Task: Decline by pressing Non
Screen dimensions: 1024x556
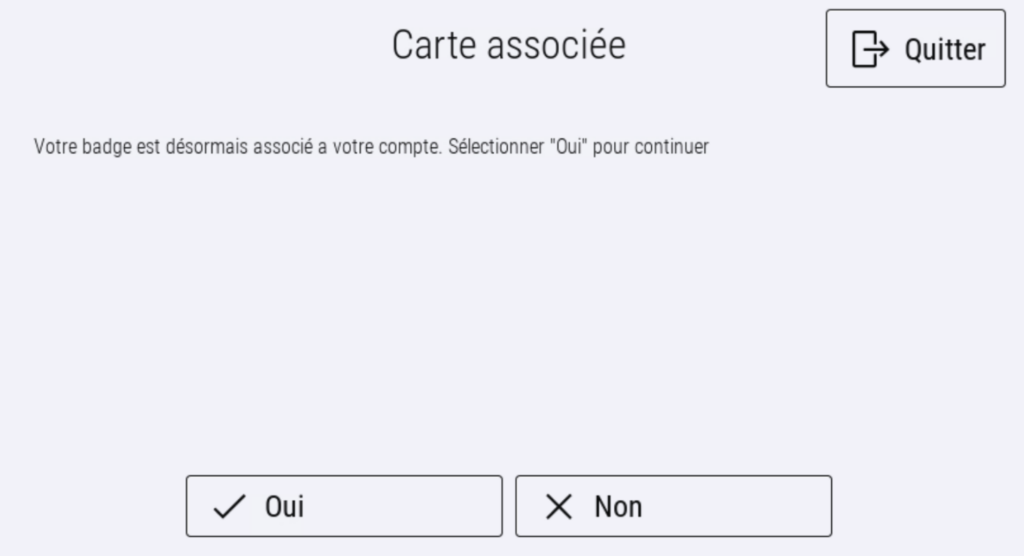Action: click(673, 506)
